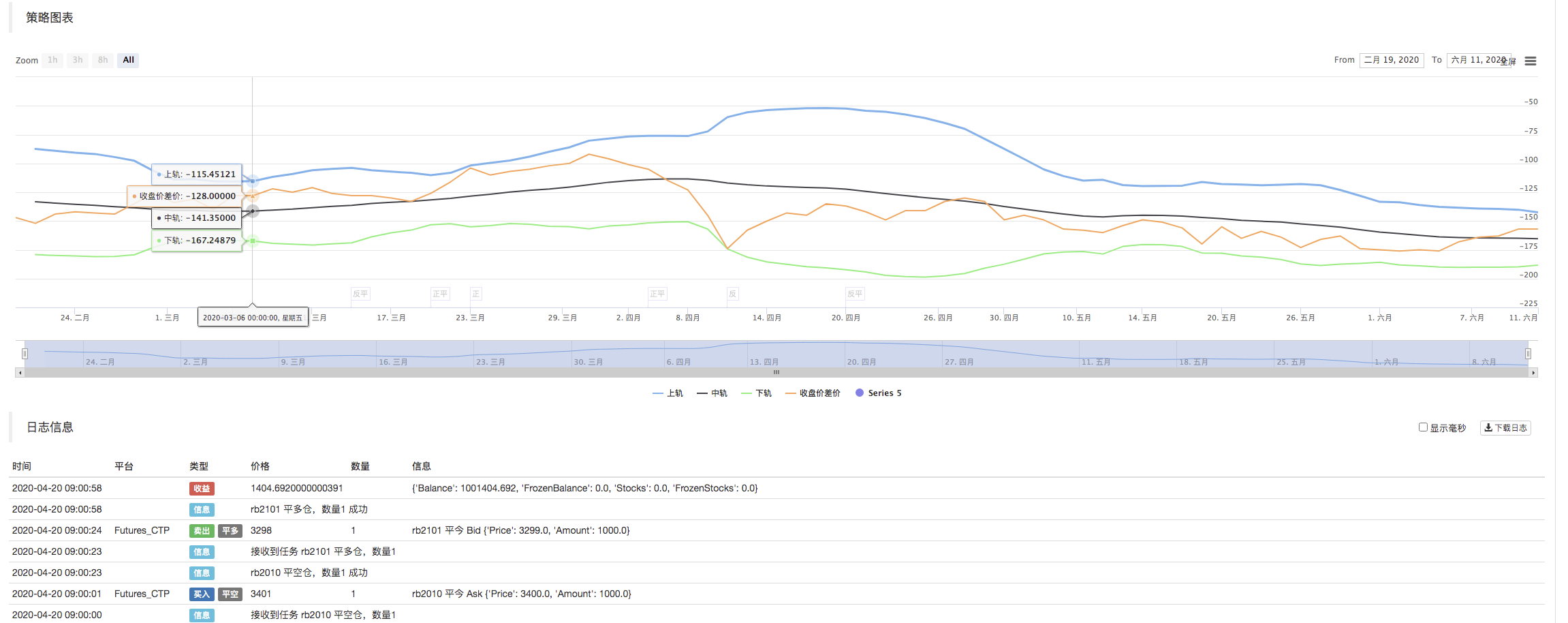Click the navigator scrollbar thumb

777,373
